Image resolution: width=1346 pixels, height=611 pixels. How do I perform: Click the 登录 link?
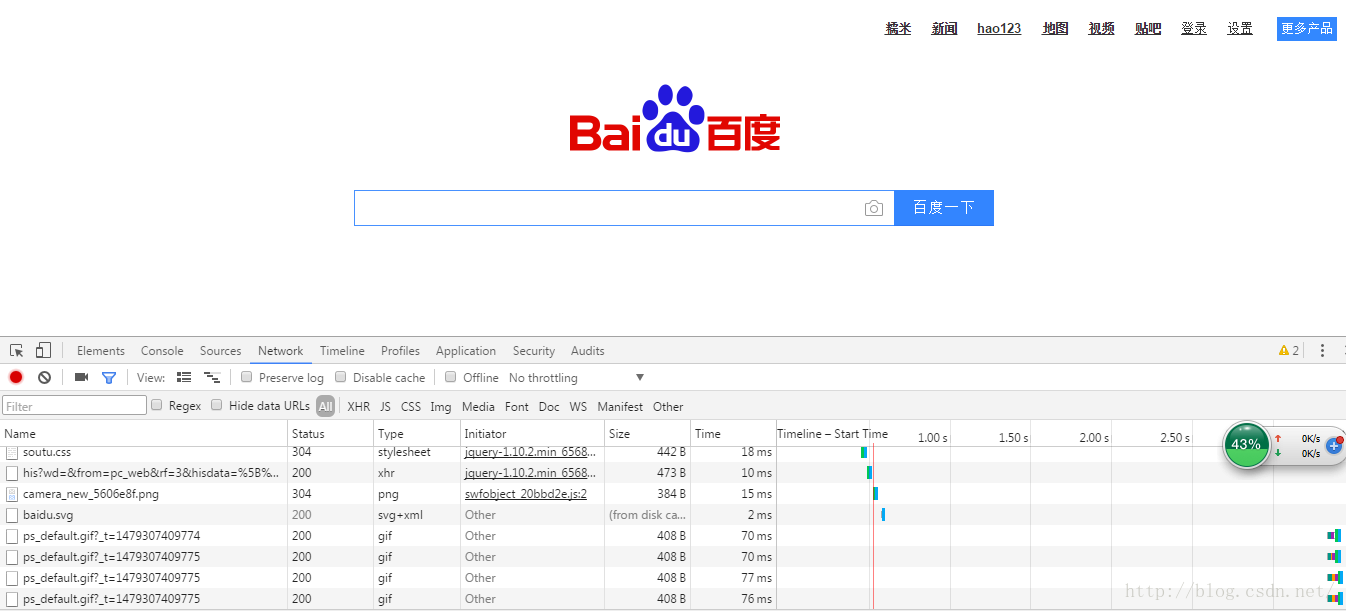[1194, 29]
